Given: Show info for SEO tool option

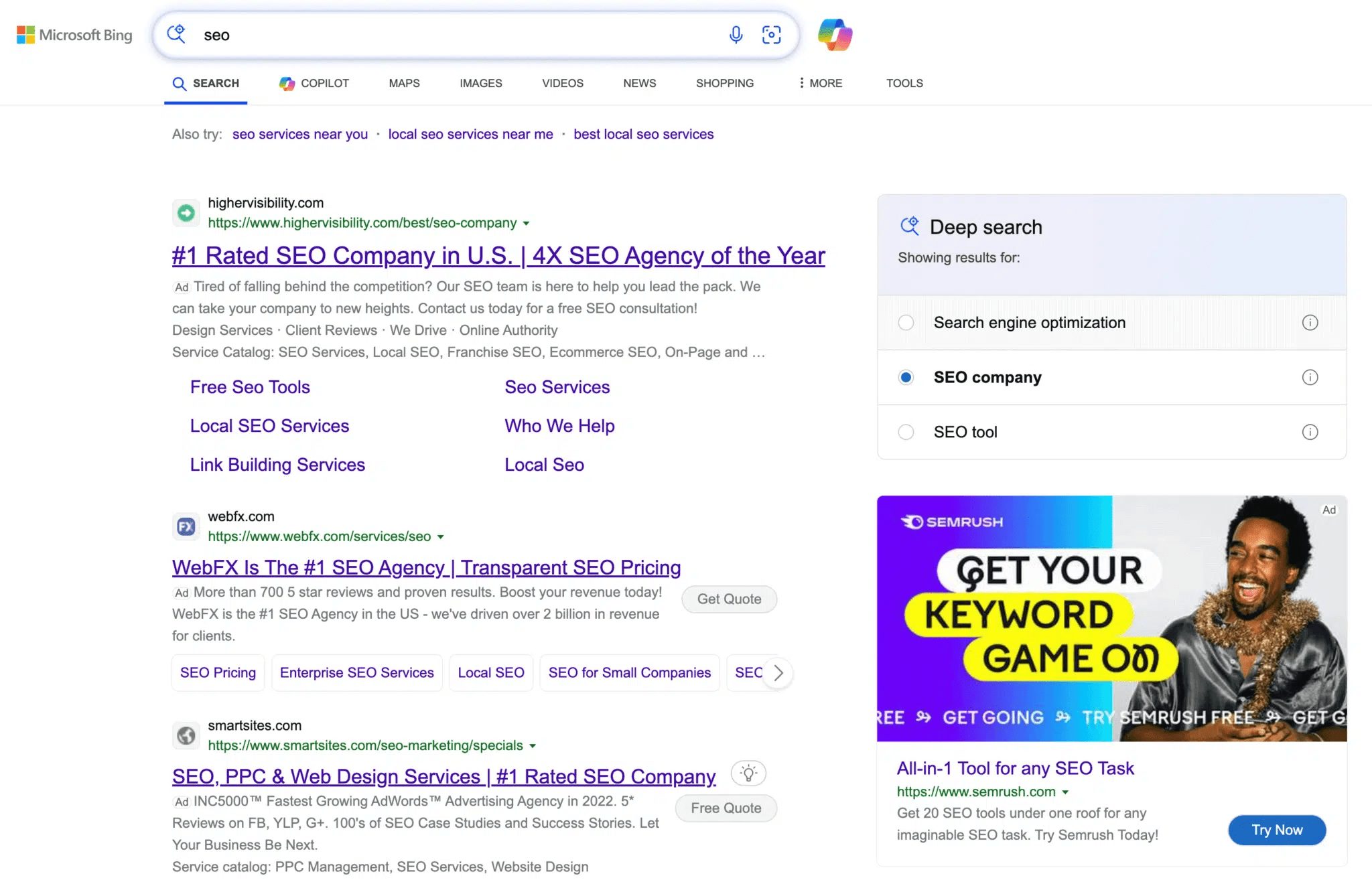Looking at the screenshot, I should point(1310,432).
